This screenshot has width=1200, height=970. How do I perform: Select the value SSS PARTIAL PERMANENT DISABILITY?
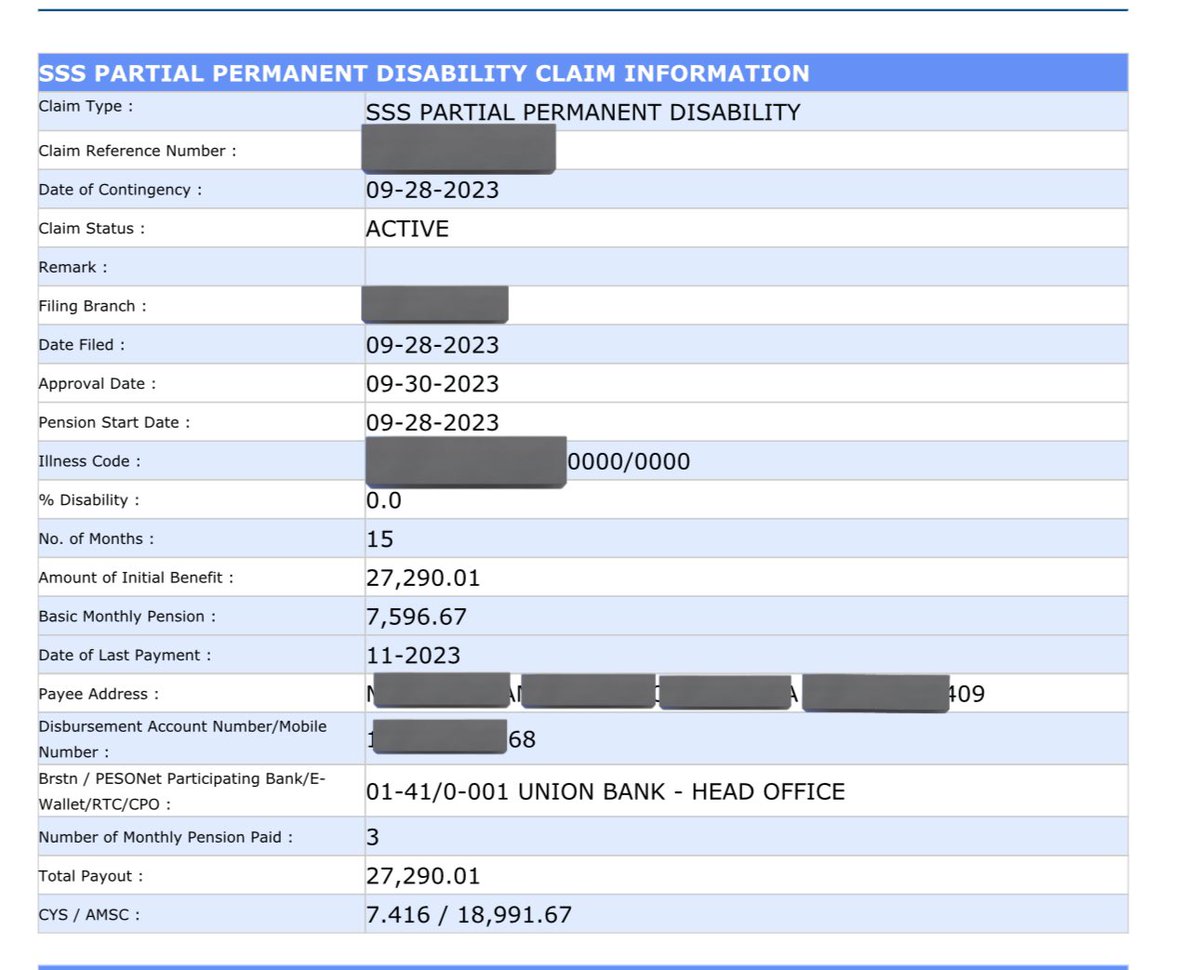point(583,112)
